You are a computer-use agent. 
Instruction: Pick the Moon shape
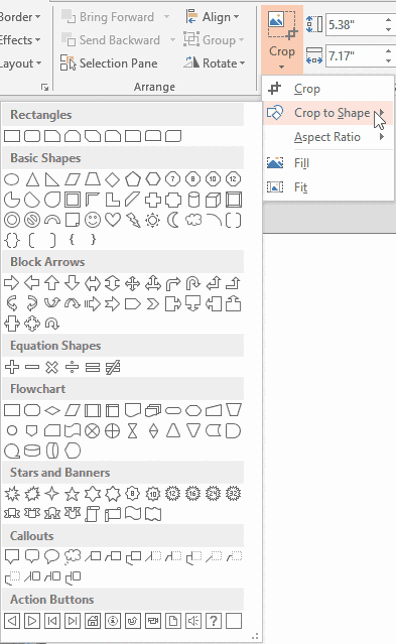[173, 220]
